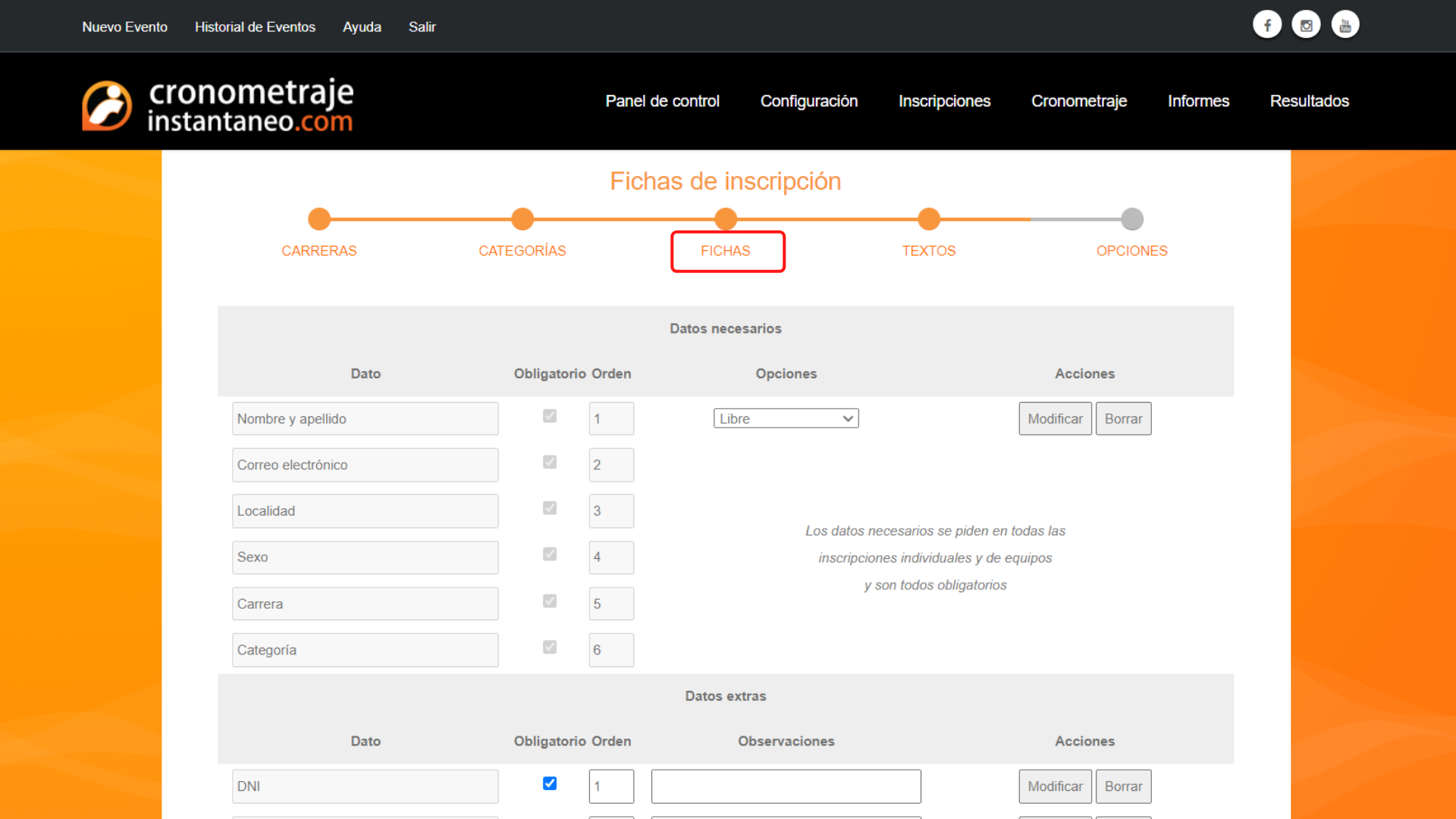
Task: Open the YouTube channel icon
Action: click(x=1345, y=24)
